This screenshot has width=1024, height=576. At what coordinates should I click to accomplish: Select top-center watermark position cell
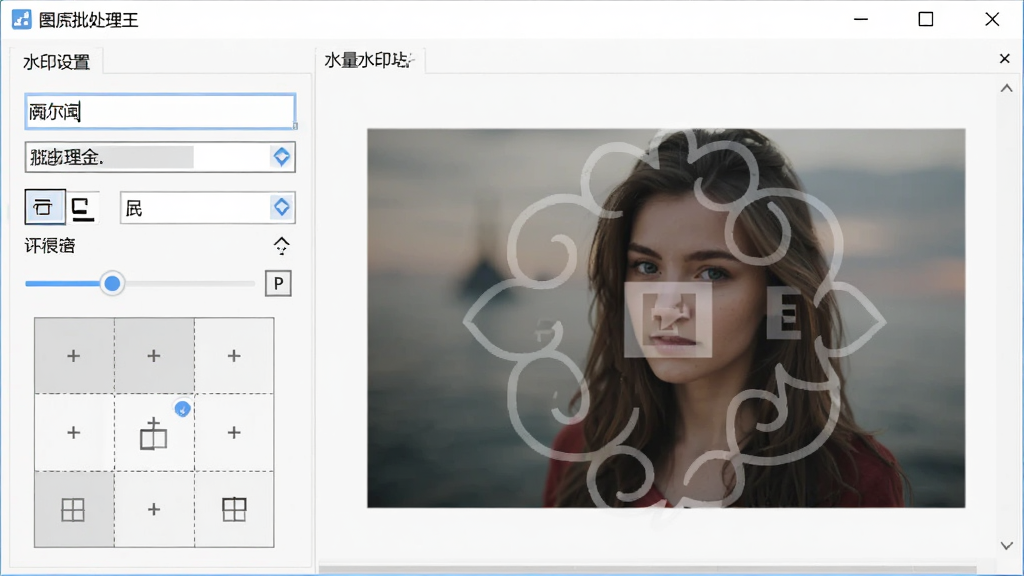pyautogui.click(x=154, y=356)
